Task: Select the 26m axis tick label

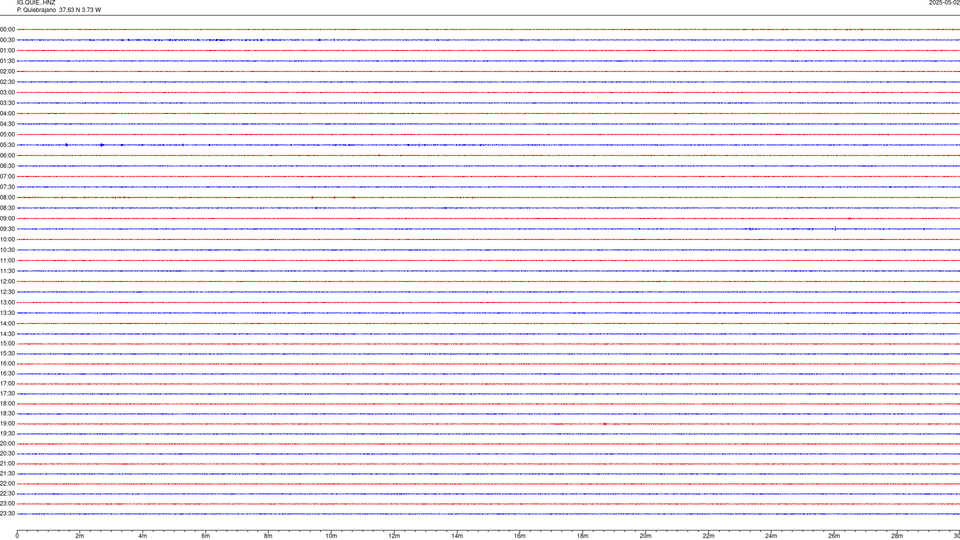Action: tap(834, 536)
